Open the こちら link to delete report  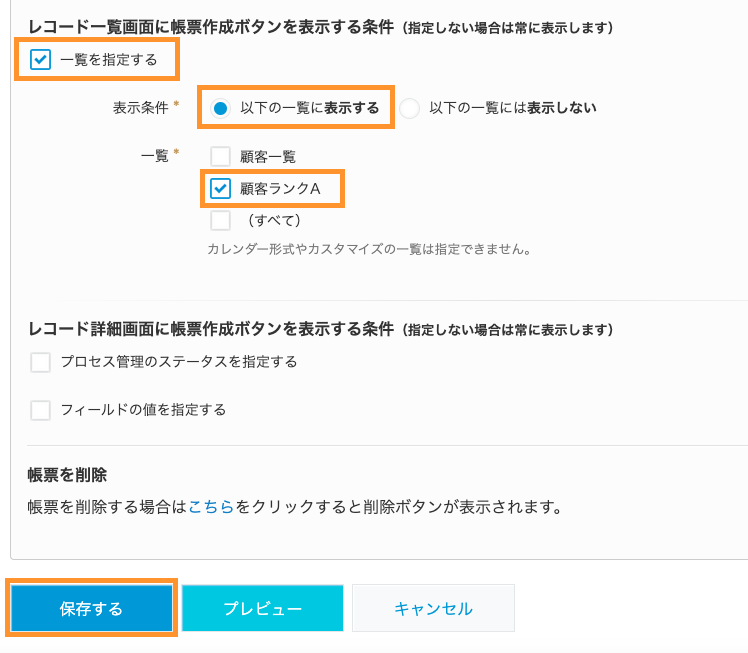[211, 507]
